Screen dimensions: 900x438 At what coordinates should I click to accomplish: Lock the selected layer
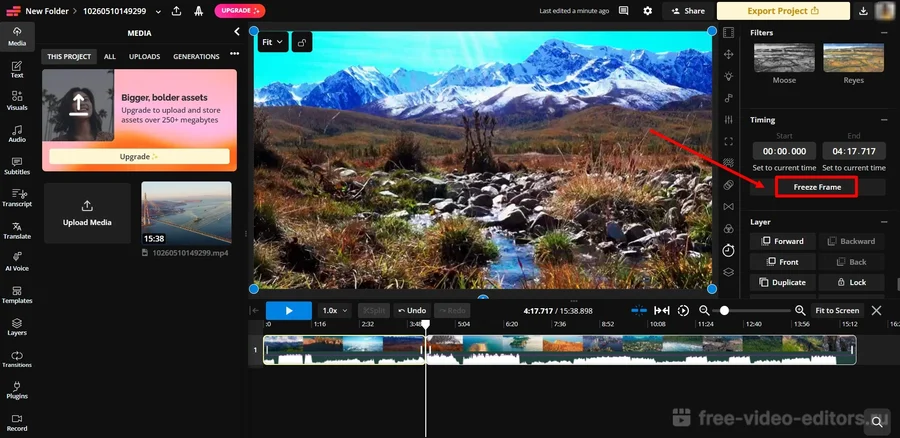(851, 283)
